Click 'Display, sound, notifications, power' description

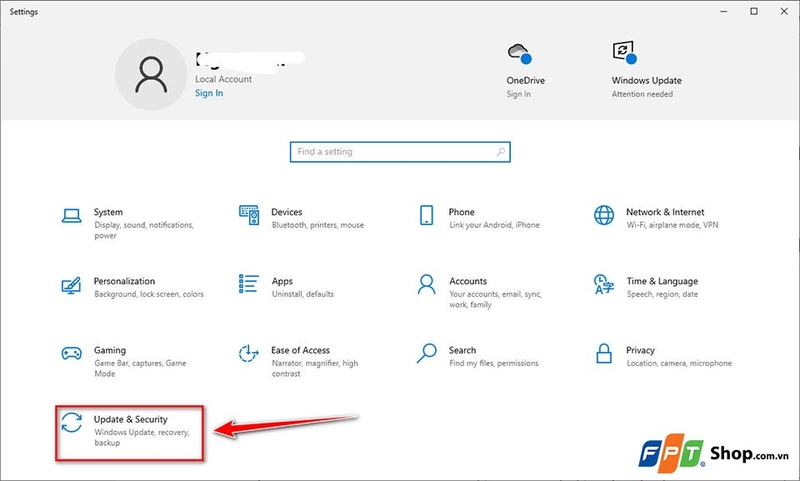pyautogui.click(x=144, y=230)
